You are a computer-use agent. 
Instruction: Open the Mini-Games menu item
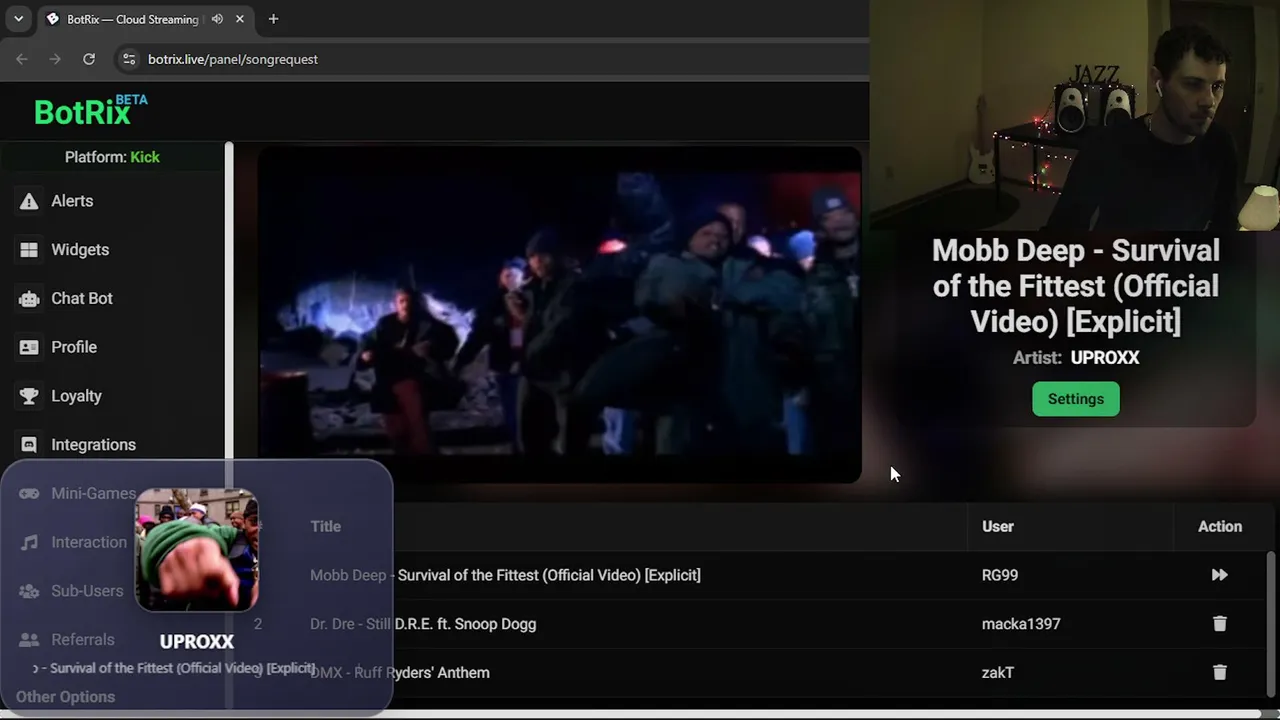pyautogui.click(x=93, y=494)
